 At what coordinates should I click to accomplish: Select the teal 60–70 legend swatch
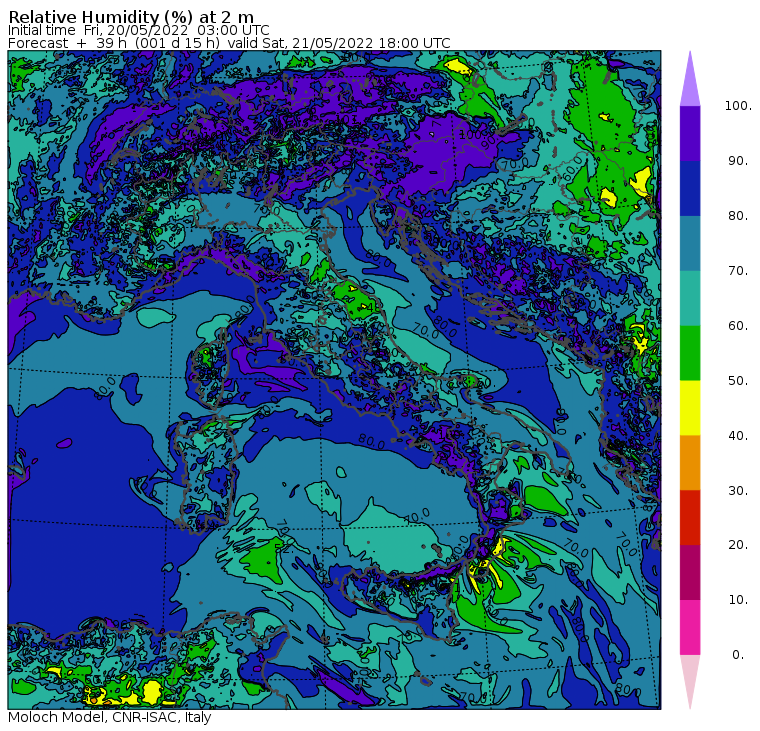(690, 298)
